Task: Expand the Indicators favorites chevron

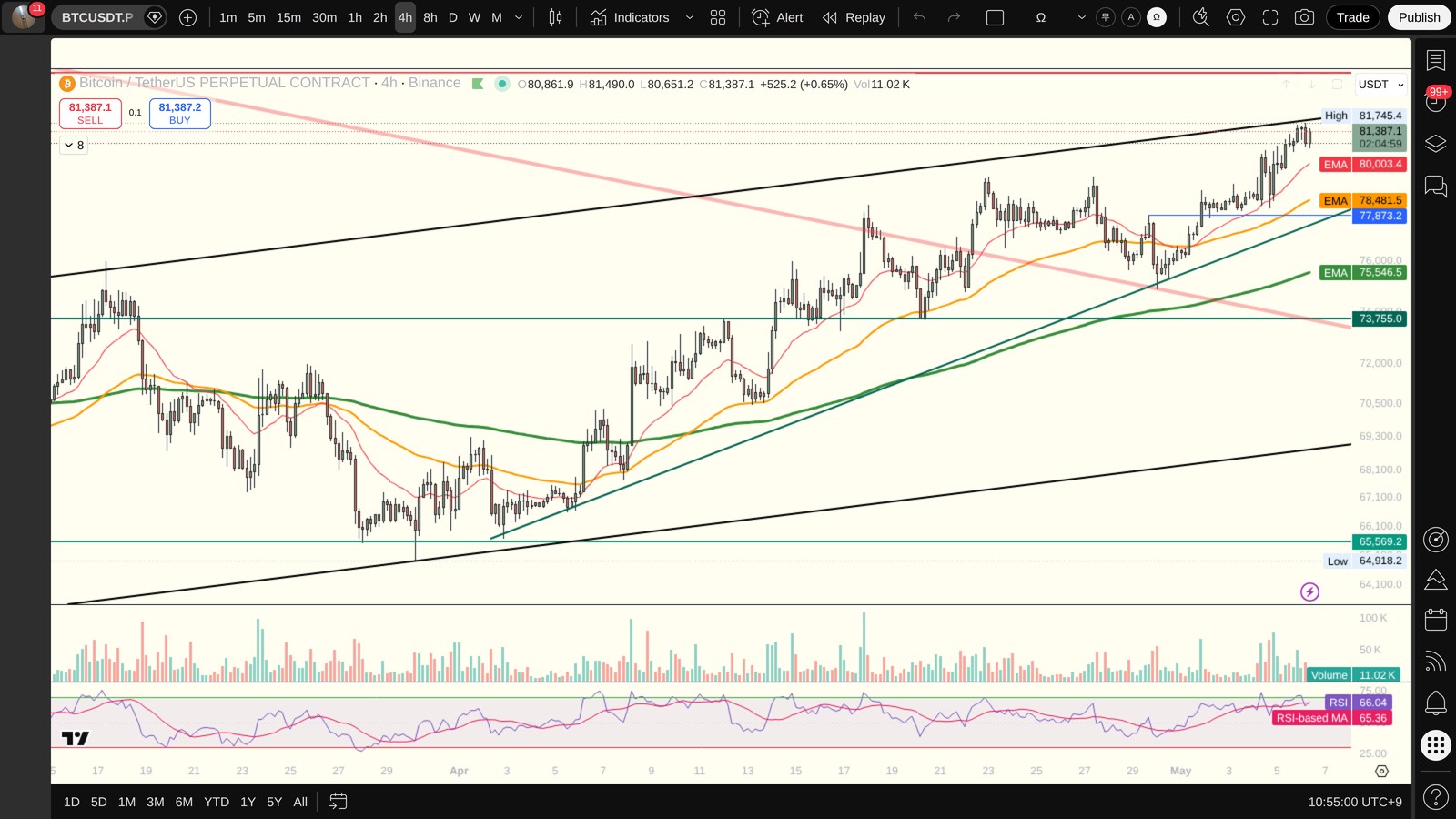Action: (x=689, y=17)
